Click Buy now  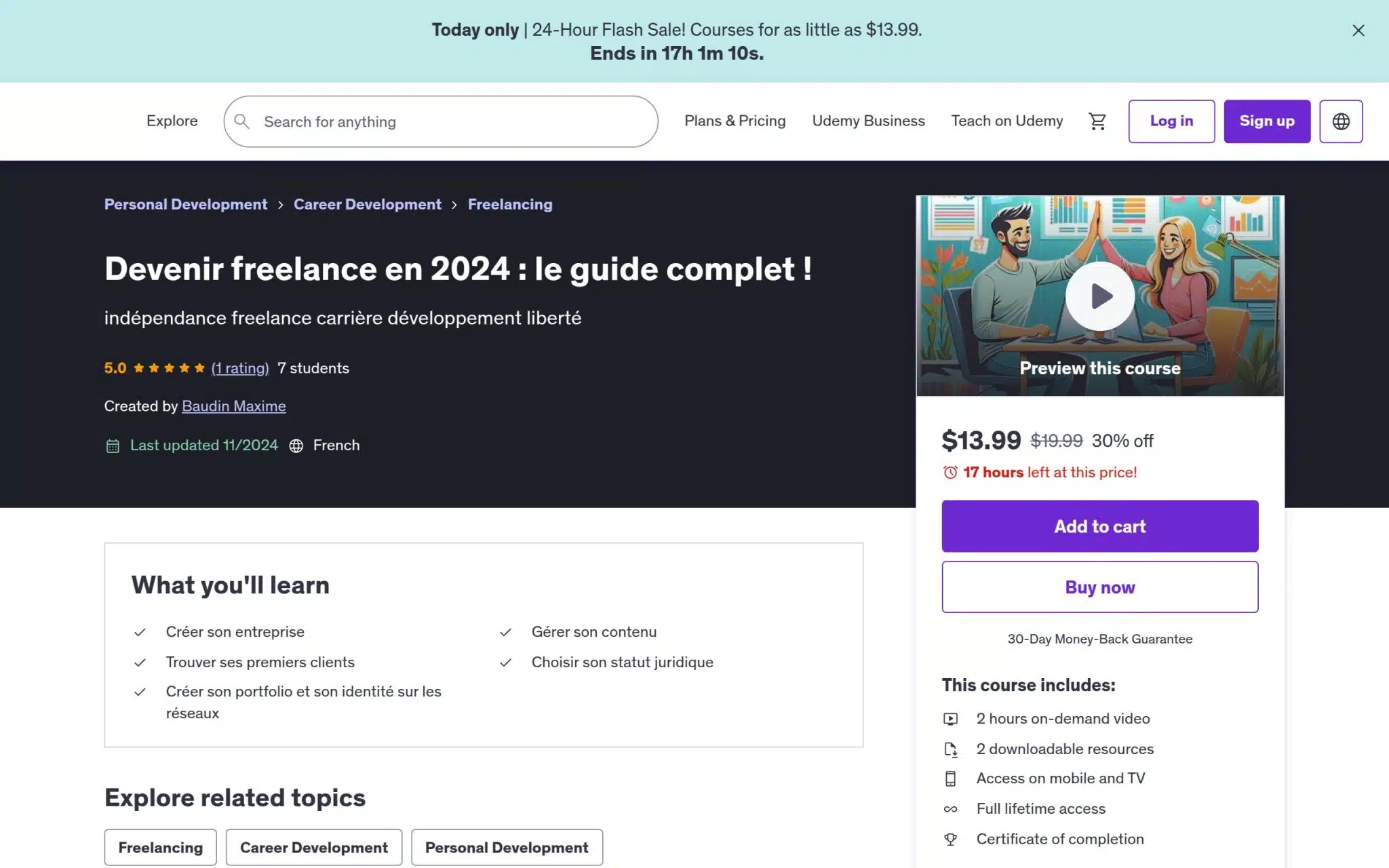tap(1099, 587)
